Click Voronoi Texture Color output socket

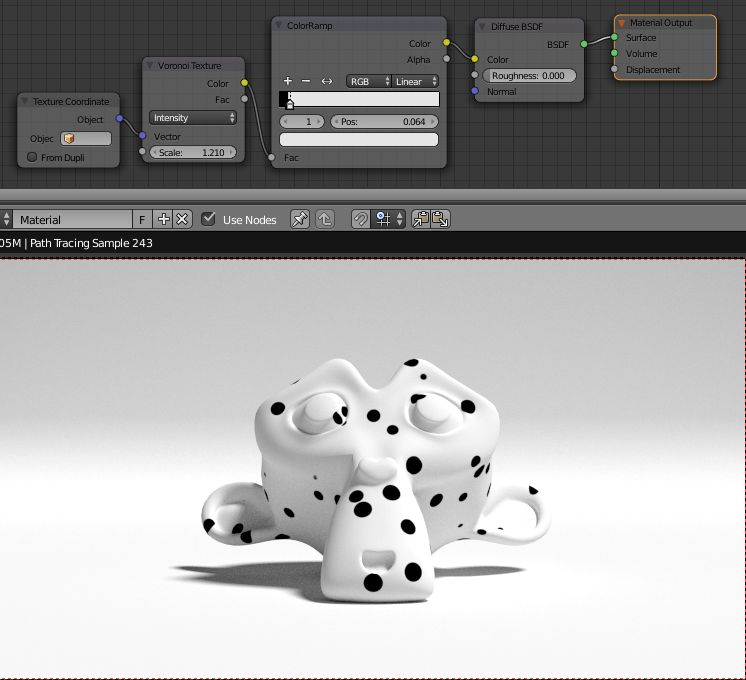[244, 82]
